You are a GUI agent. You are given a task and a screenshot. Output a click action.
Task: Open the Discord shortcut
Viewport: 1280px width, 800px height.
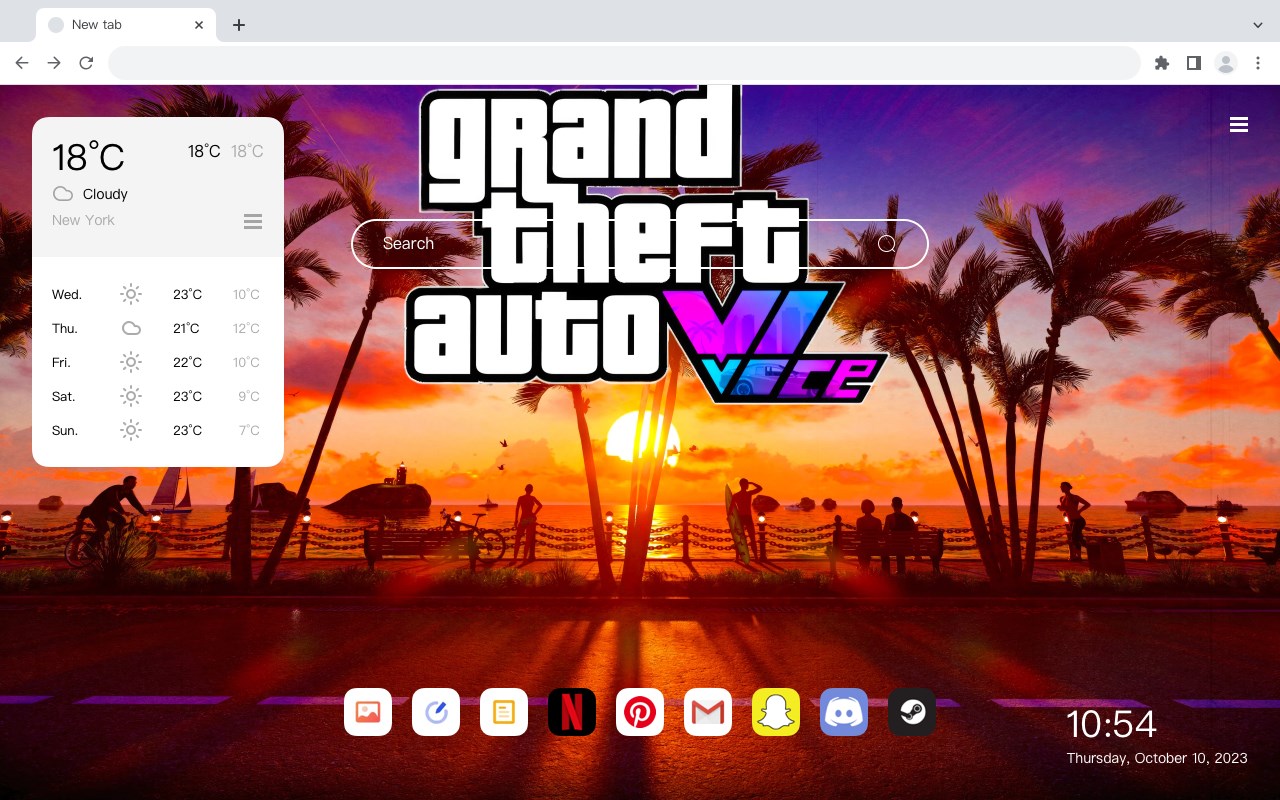[x=844, y=712]
